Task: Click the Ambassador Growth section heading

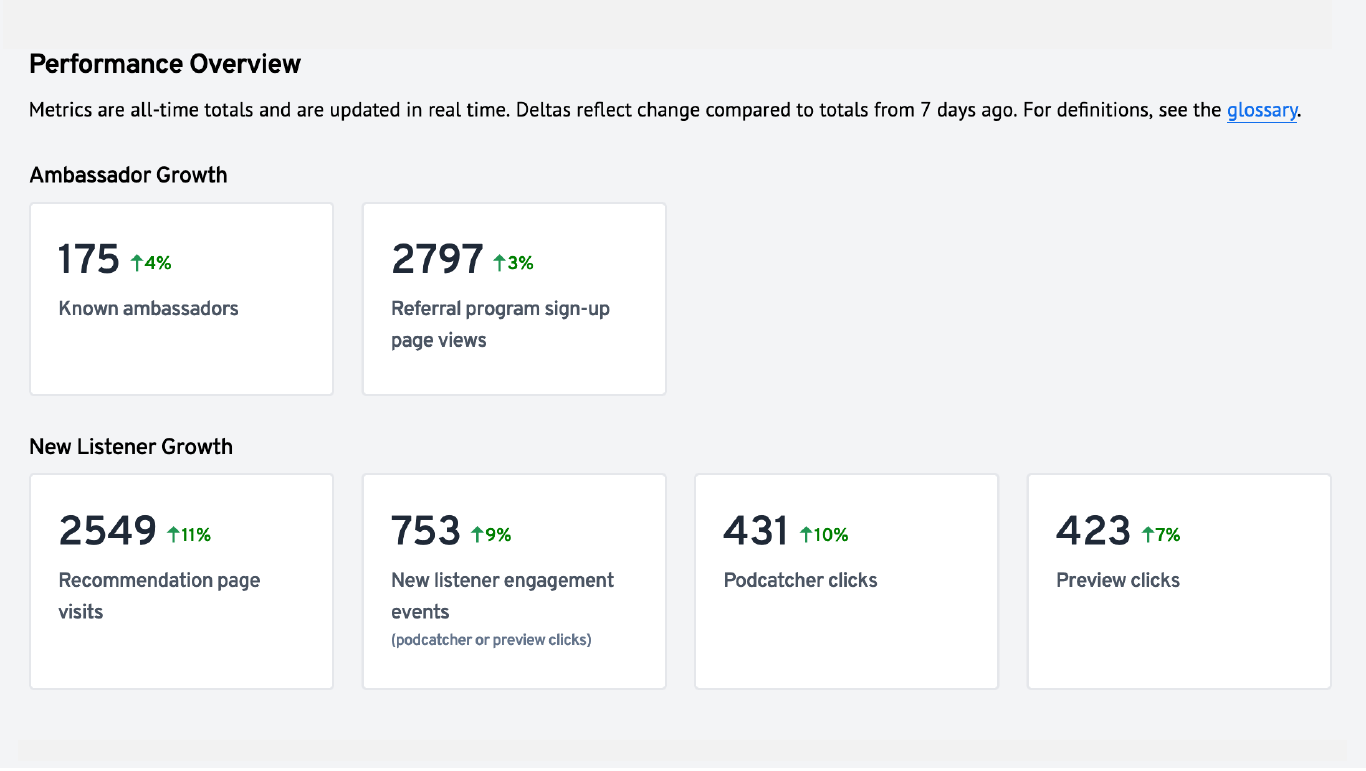Action: (128, 175)
